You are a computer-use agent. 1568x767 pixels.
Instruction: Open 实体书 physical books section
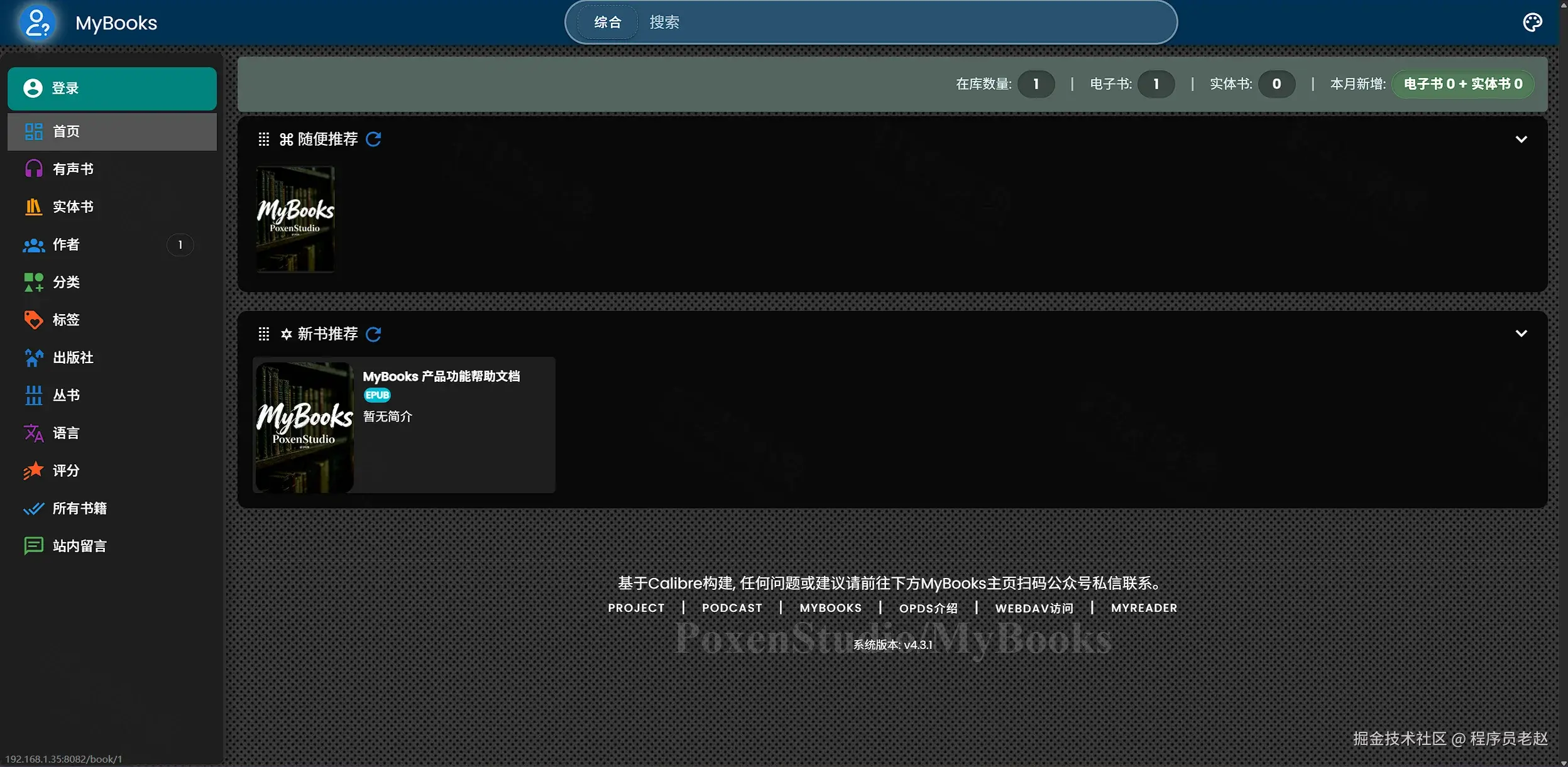[x=112, y=207]
